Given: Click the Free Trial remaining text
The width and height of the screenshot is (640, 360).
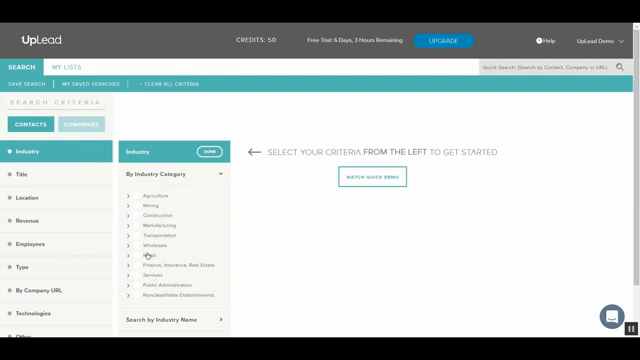Looking at the screenshot, I should pyautogui.click(x=355, y=40).
